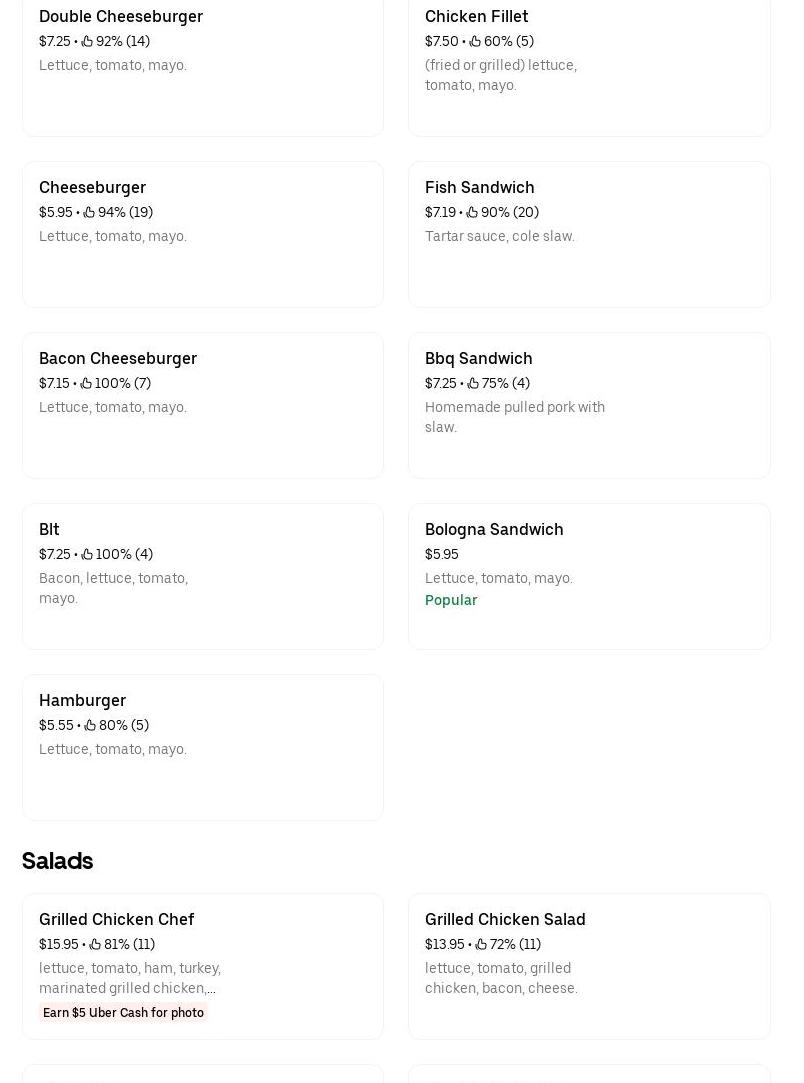This screenshot has width=804, height=1083.
Task: Click thumbs-up icon on Grilled Chicken Chef
Action: click(95, 944)
